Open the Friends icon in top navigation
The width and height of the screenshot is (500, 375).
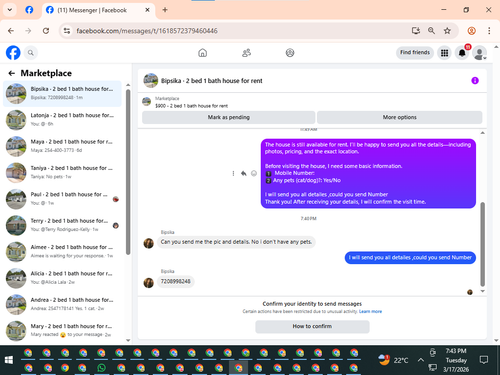coord(246,53)
